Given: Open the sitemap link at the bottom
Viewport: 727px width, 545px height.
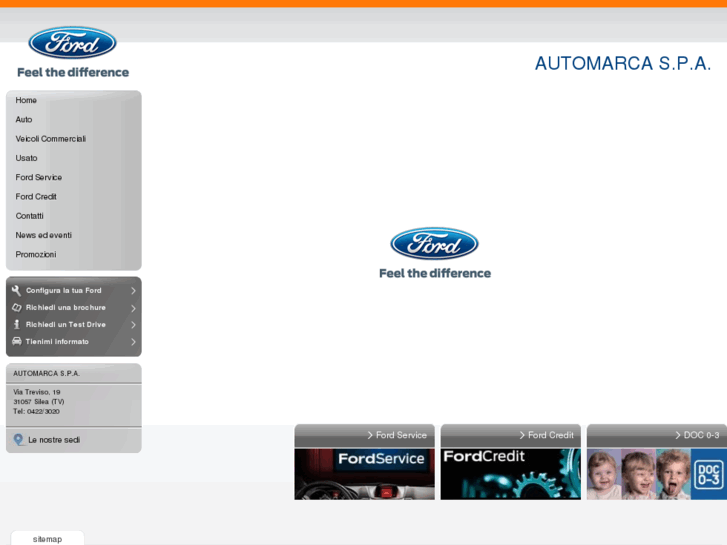Looking at the screenshot, I should pos(47,539).
